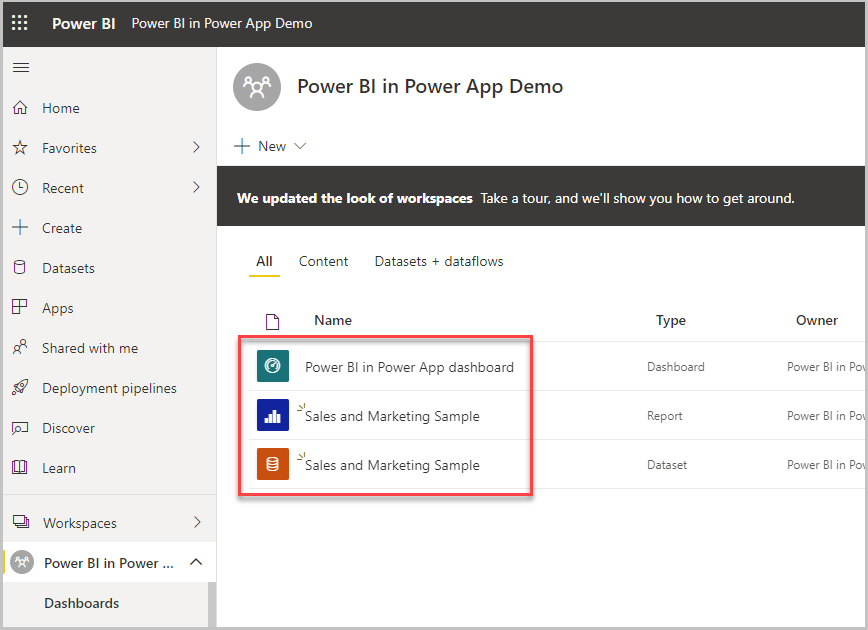Click the Learn book icon

click(x=20, y=468)
